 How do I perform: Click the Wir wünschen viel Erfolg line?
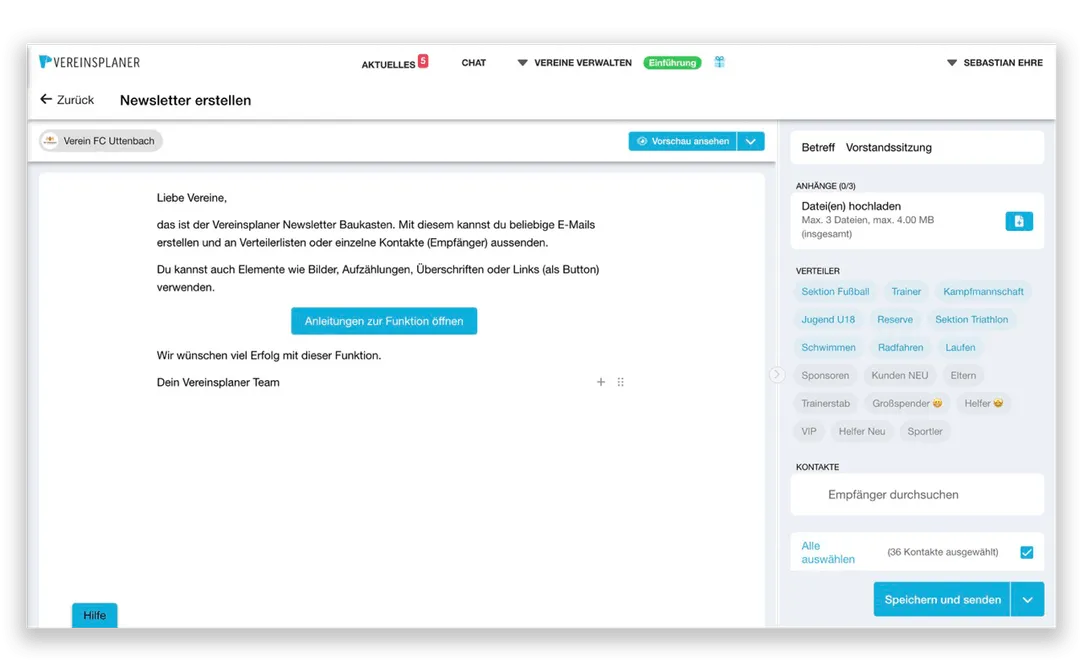tap(269, 356)
